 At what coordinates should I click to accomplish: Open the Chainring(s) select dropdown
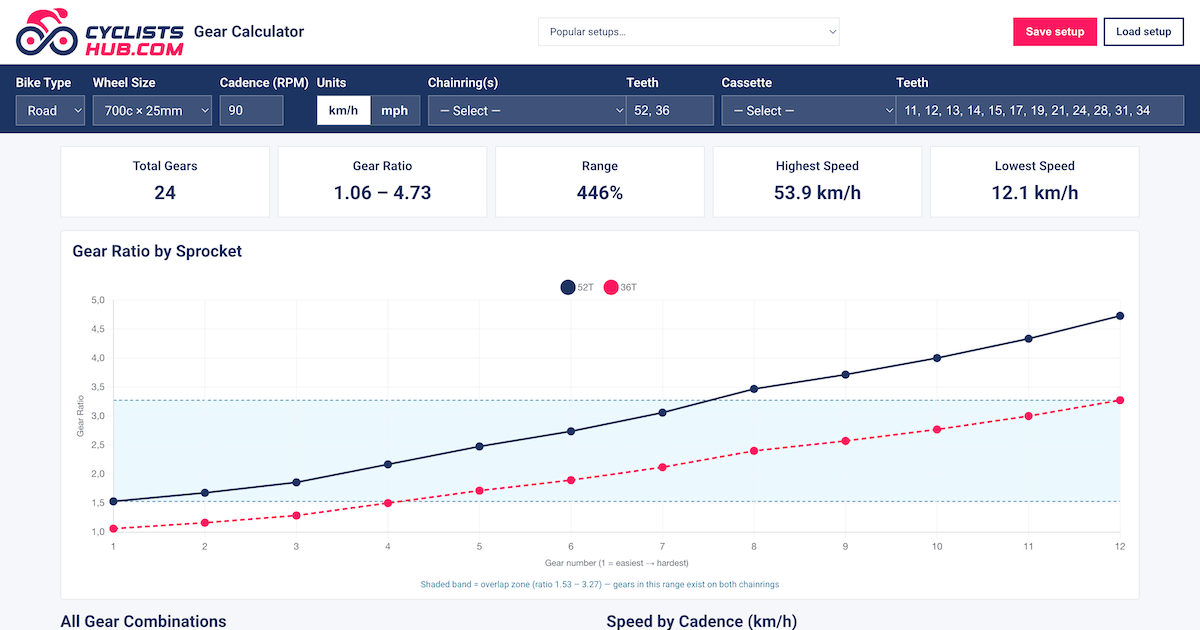[527, 111]
